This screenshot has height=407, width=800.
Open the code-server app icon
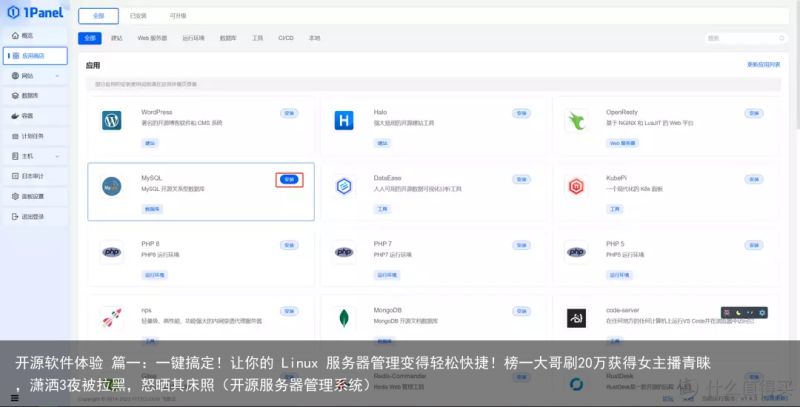577,318
